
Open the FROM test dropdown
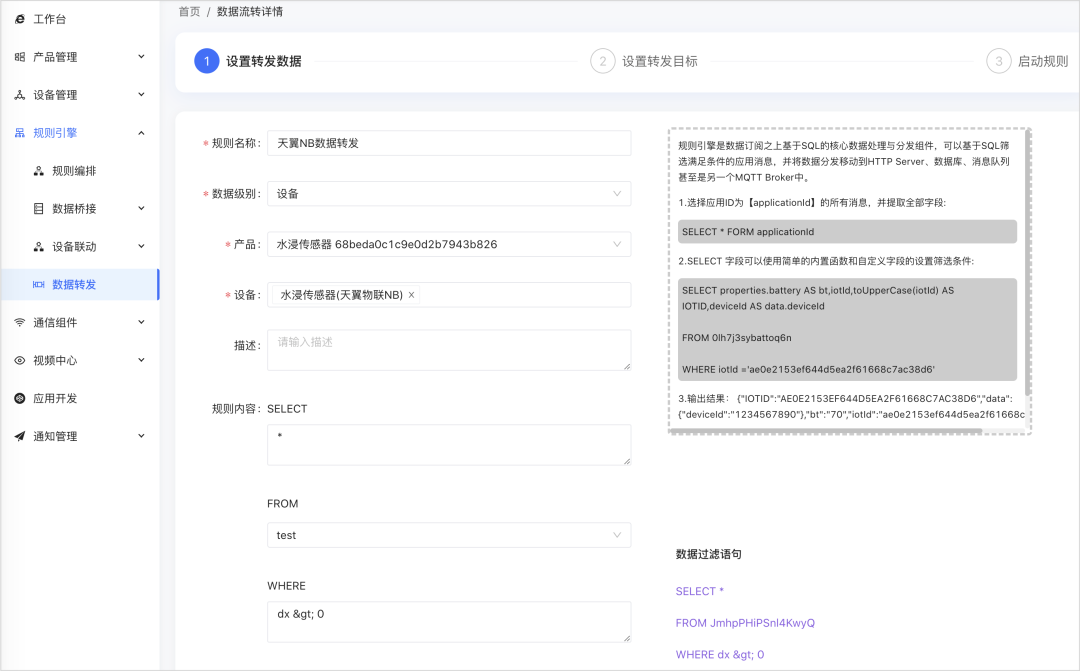click(449, 535)
